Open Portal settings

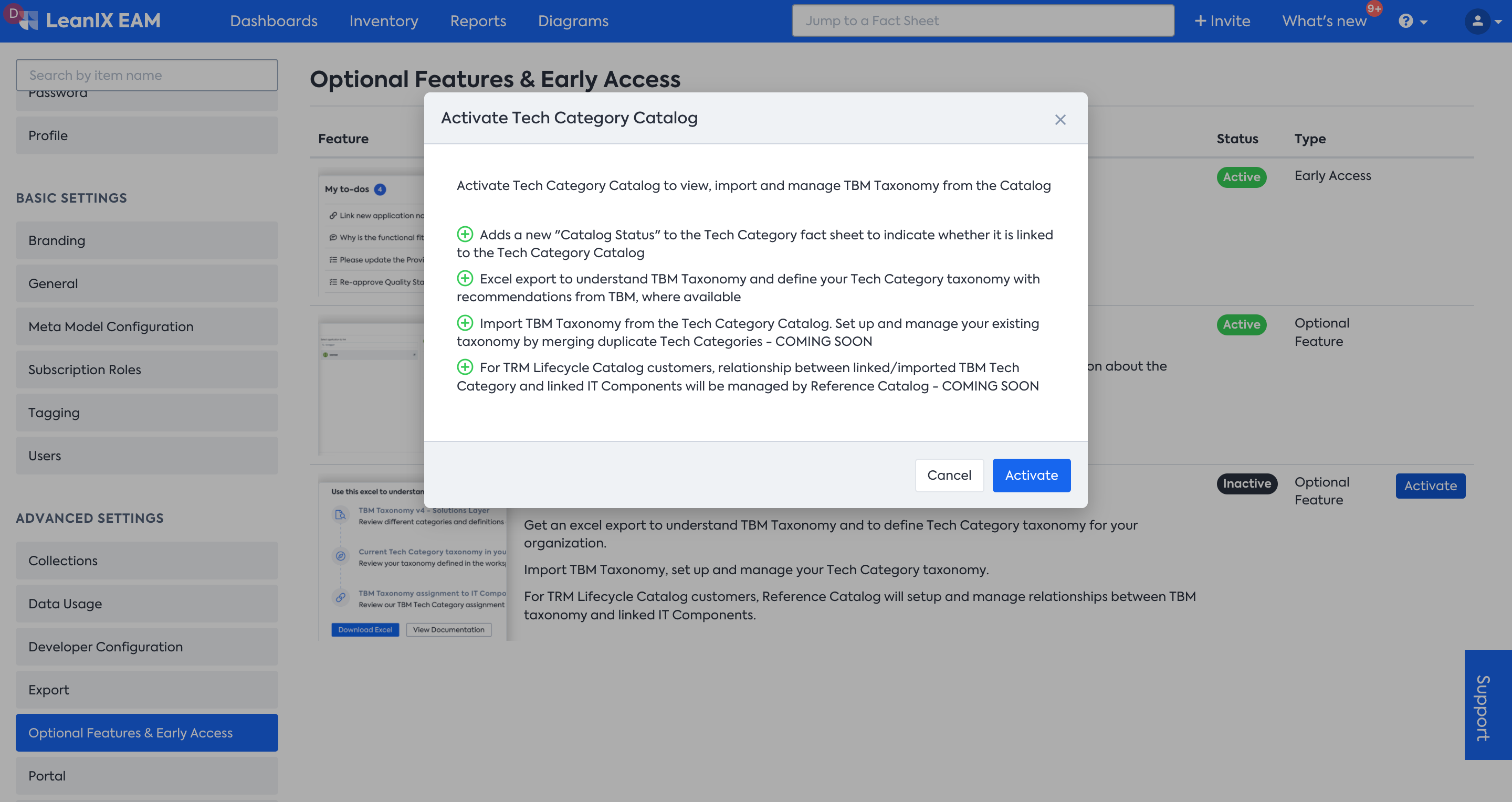(147, 776)
